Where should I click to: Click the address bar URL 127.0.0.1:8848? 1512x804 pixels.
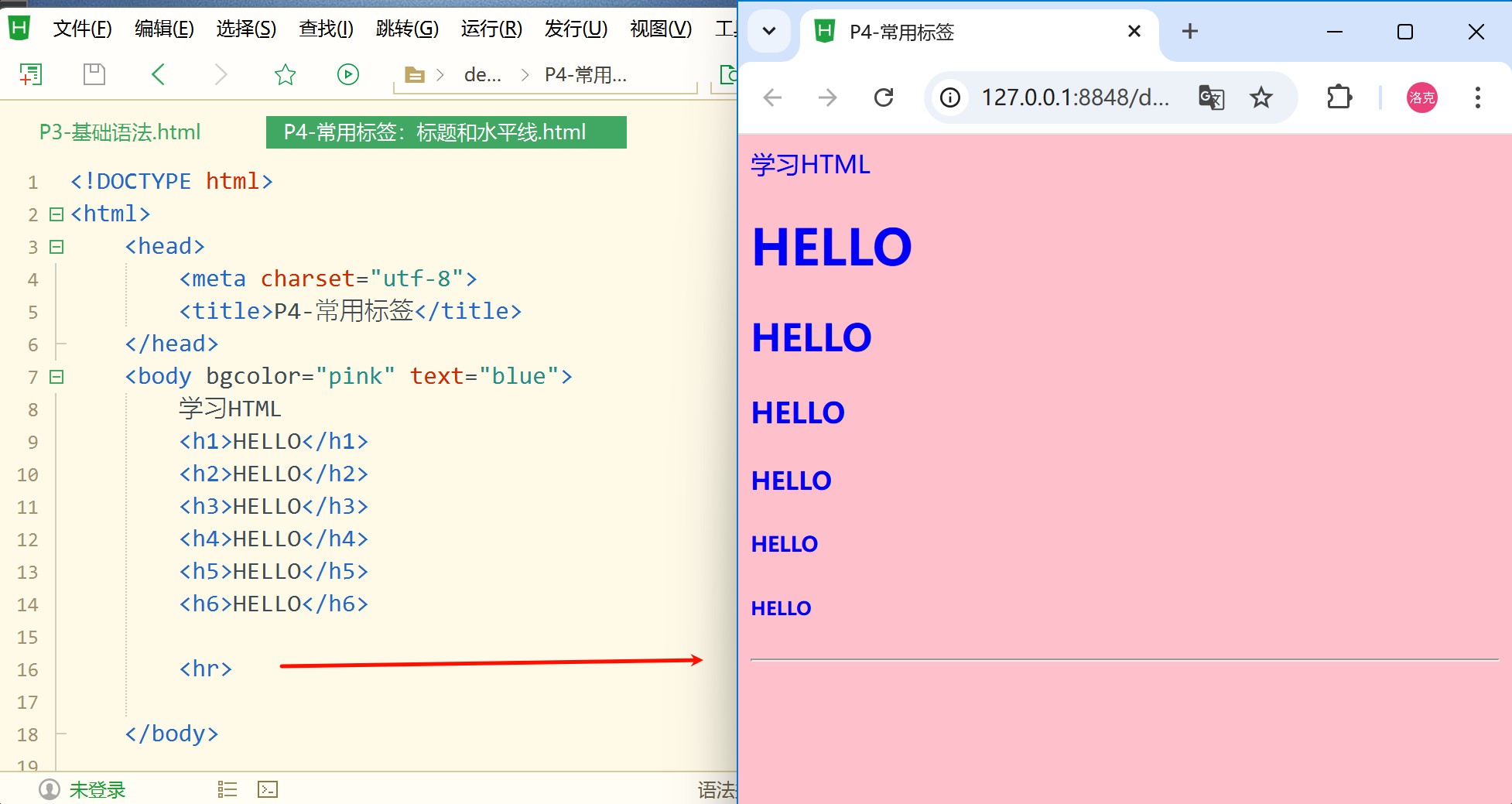1075,98
